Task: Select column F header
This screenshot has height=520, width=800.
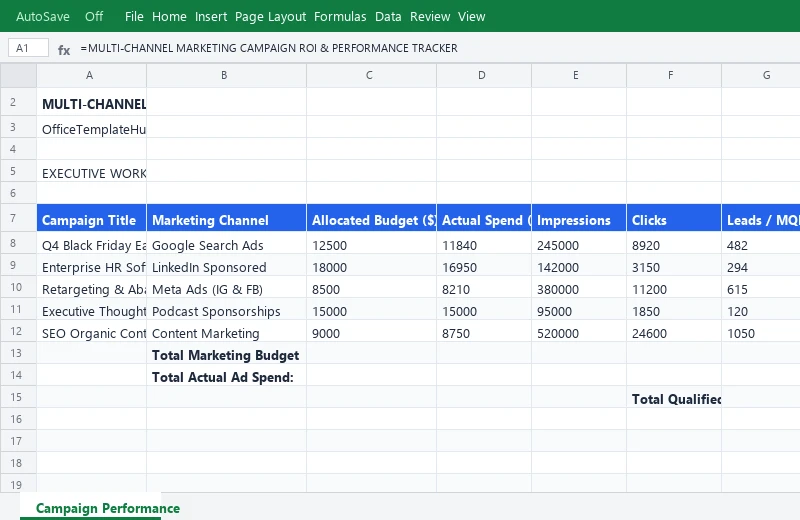Action: tap(674, 76)
